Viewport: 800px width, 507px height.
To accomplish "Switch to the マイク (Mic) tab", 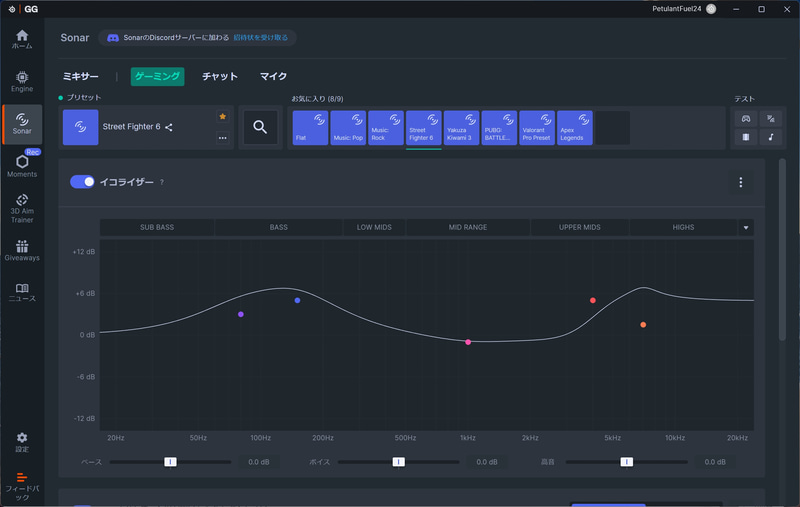I will pyautogui.click(x=273, y=77).
